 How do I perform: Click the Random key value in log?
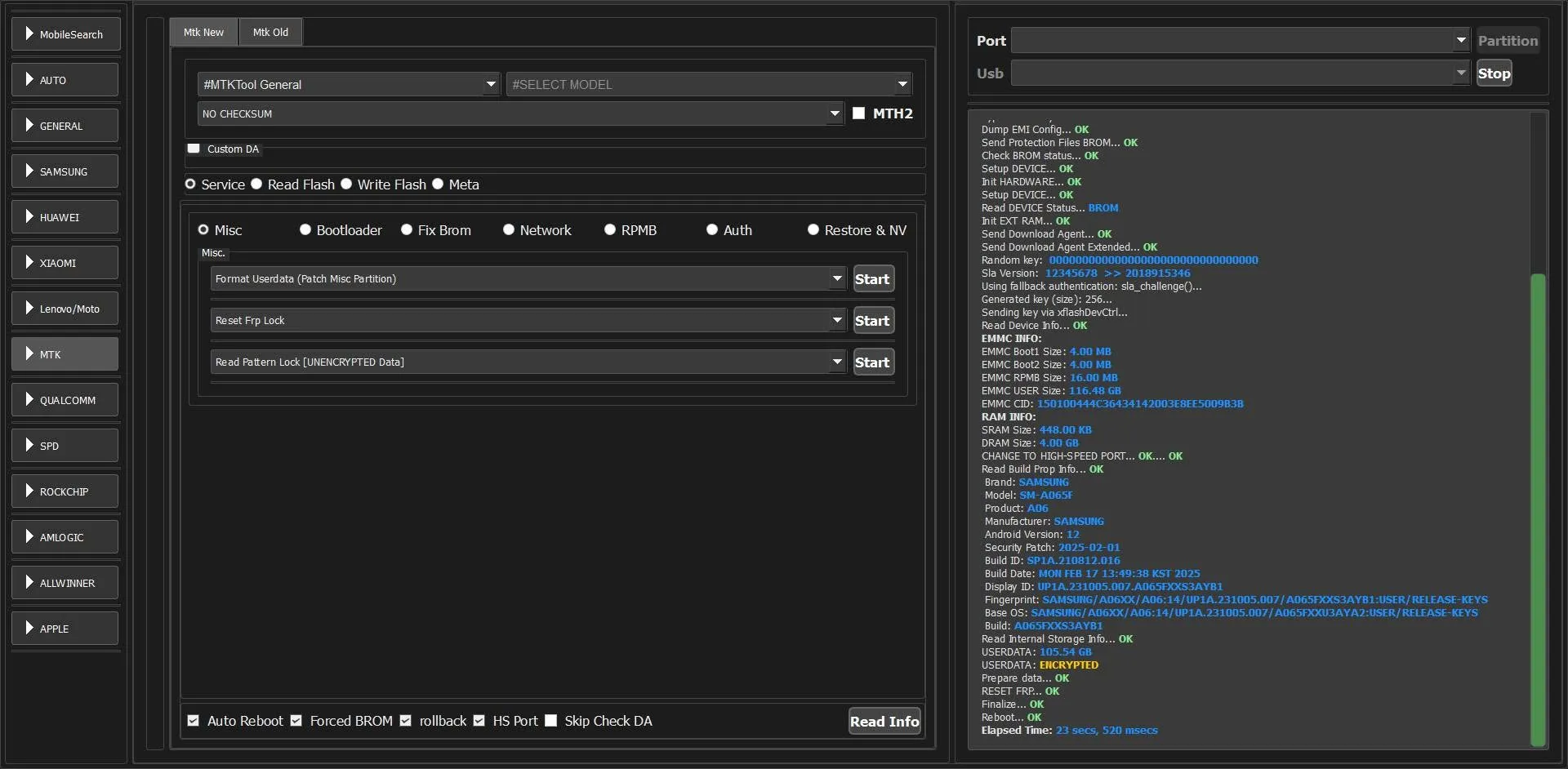click(x=1153, y=260)
